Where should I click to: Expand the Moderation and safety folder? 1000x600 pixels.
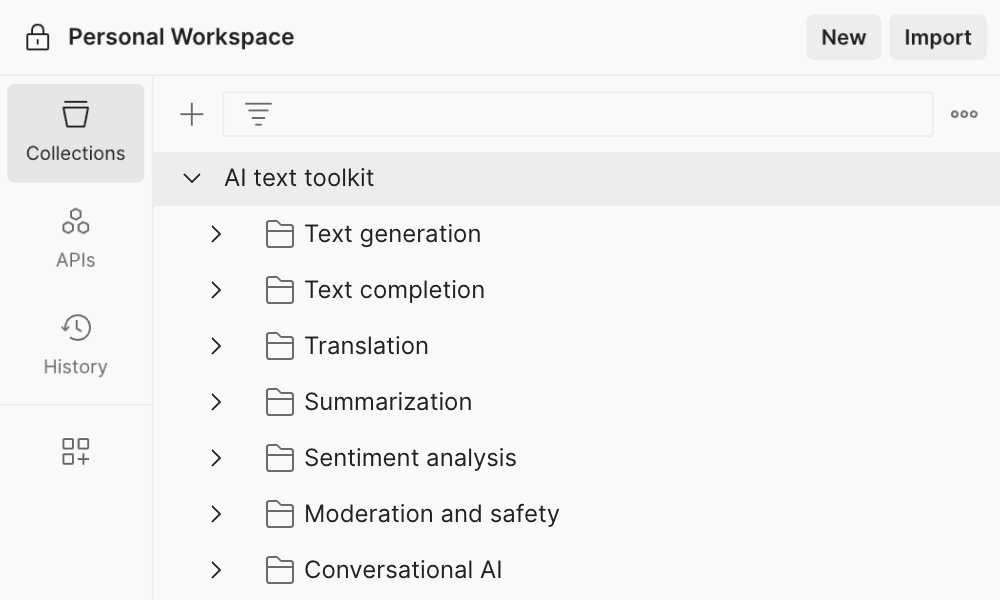(x=216, y=514)
